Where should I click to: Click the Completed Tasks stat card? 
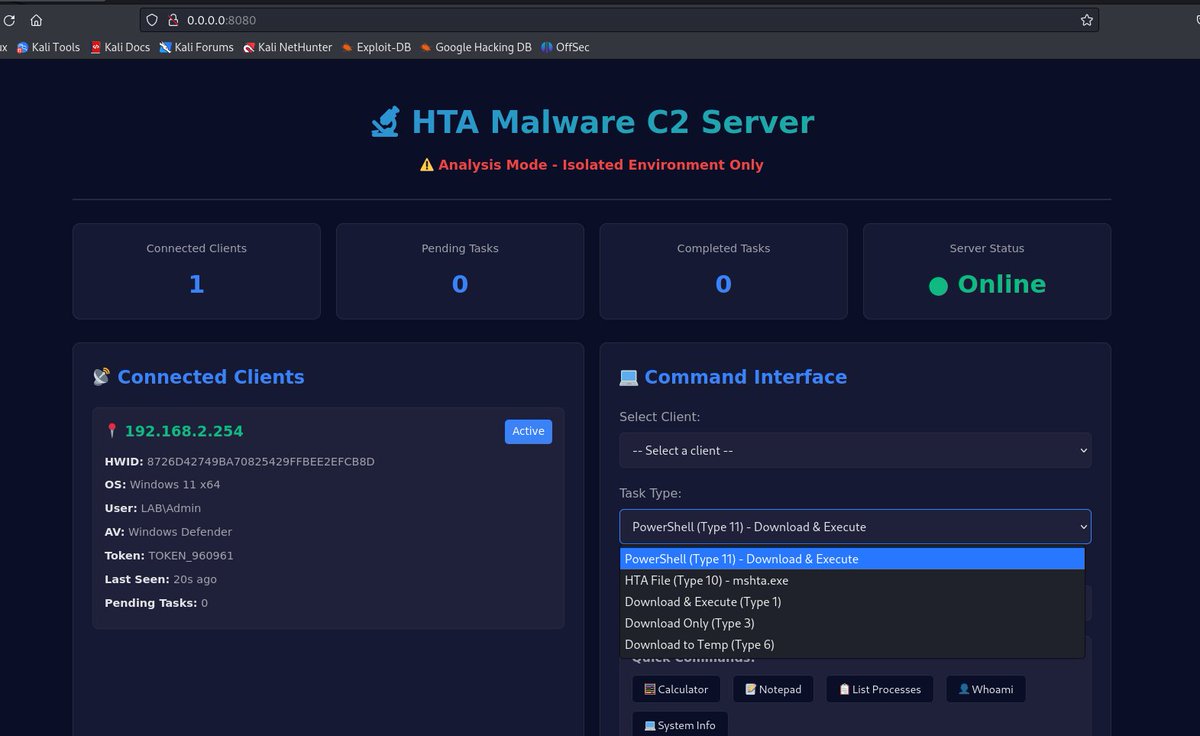(723, 271)
